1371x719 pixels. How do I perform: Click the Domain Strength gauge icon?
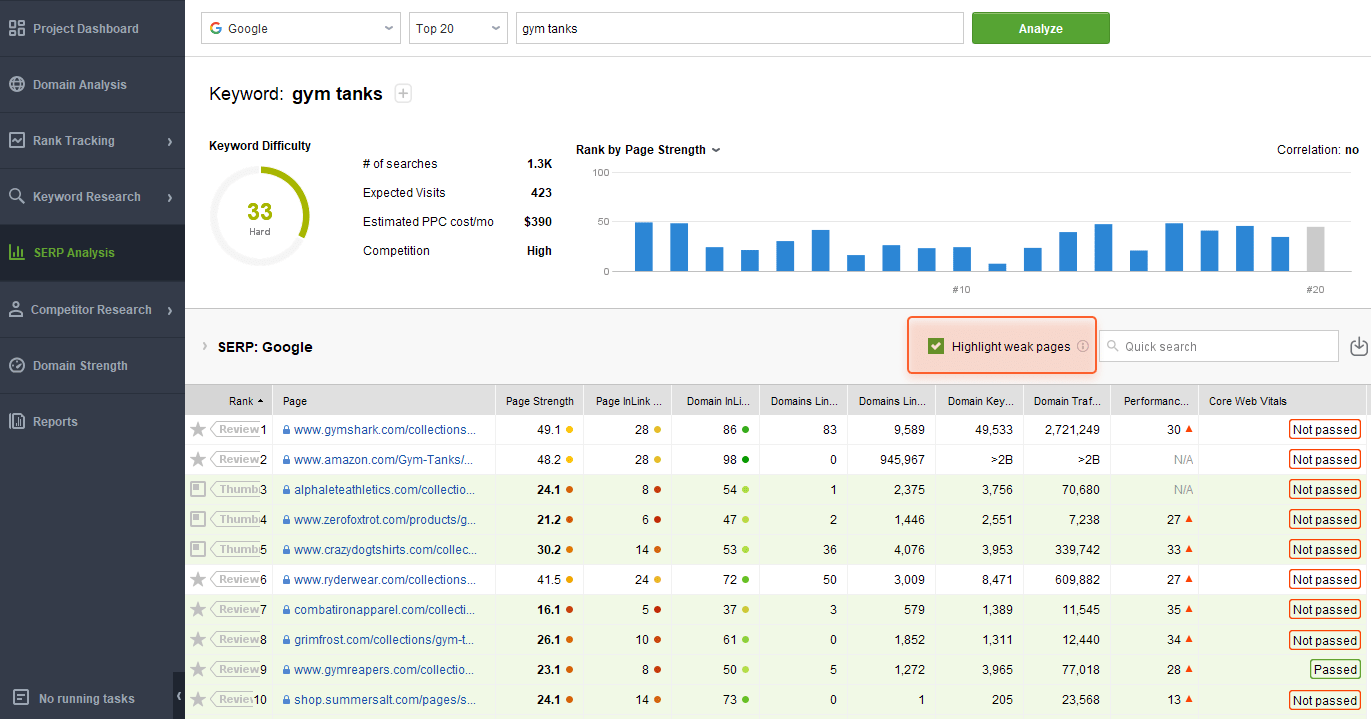[x=17, y=365]
